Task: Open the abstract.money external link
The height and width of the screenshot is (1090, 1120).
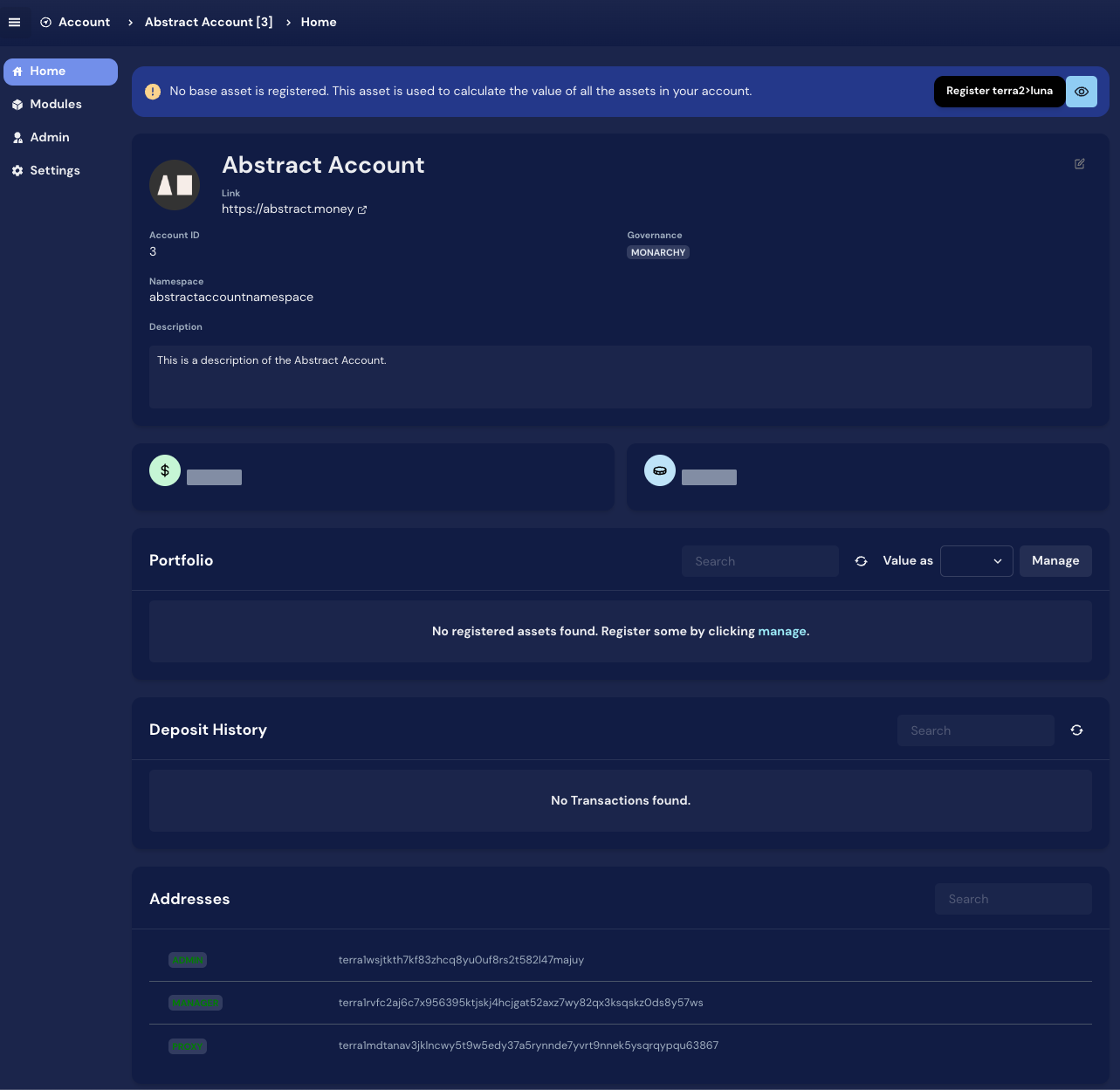Action: pyautogui.click(x=293, y=209)
